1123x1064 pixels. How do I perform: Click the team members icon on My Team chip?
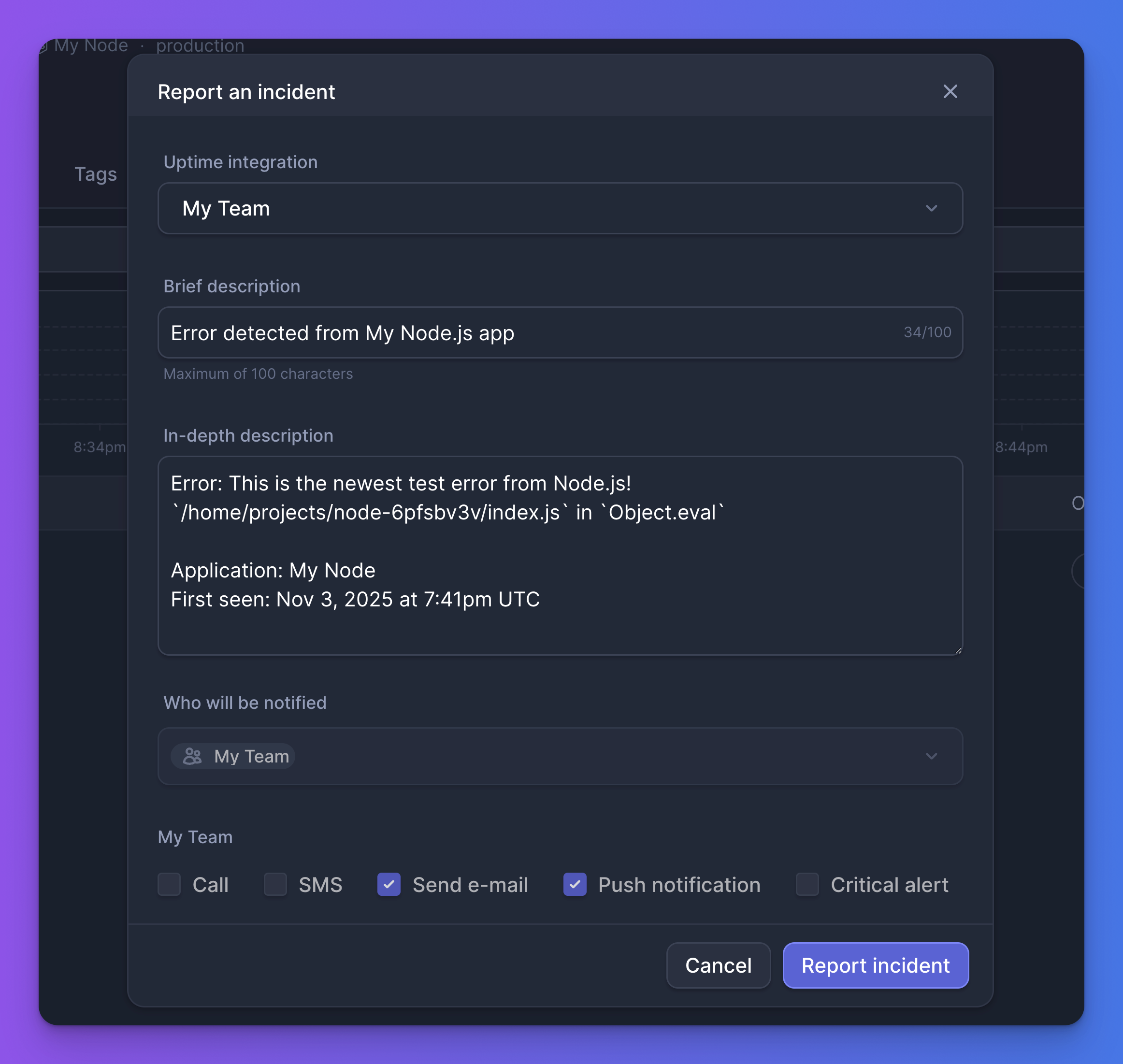pos(193,756)
